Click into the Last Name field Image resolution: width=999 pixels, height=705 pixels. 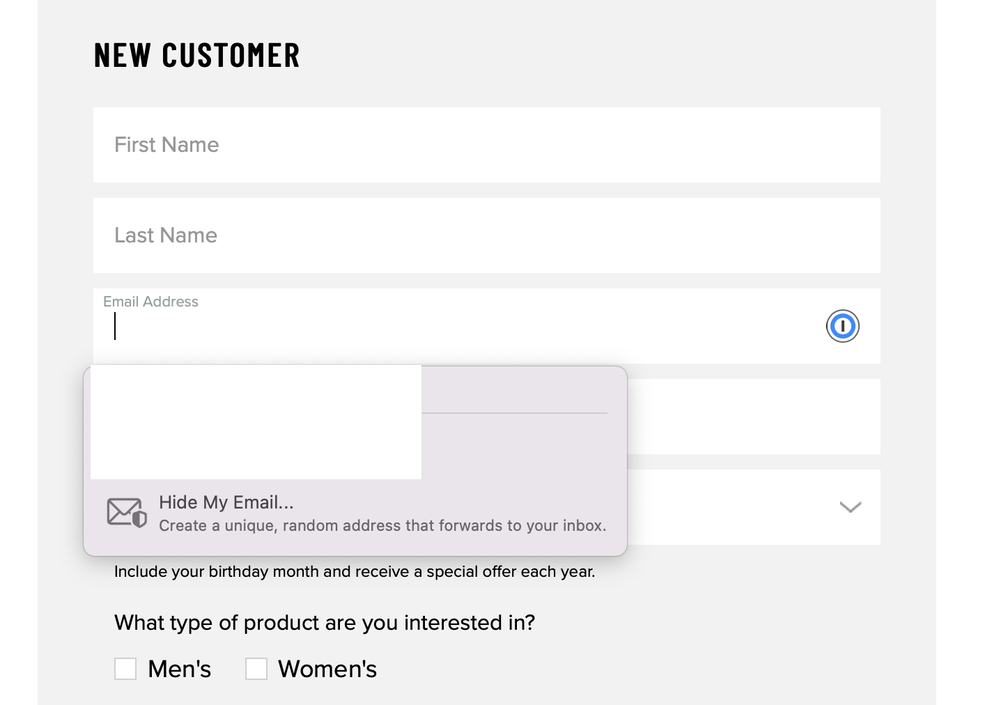tap(486, 235)
